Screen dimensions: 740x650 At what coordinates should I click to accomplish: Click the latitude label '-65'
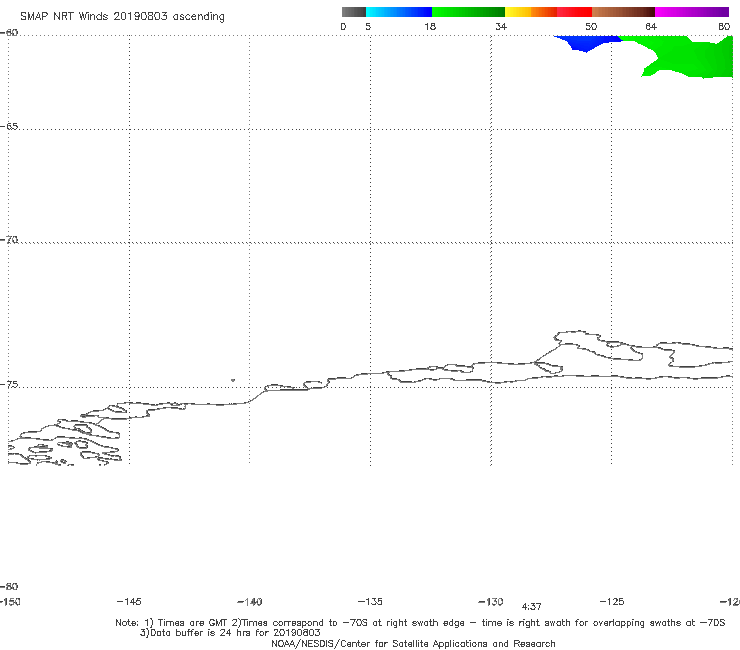9,127
